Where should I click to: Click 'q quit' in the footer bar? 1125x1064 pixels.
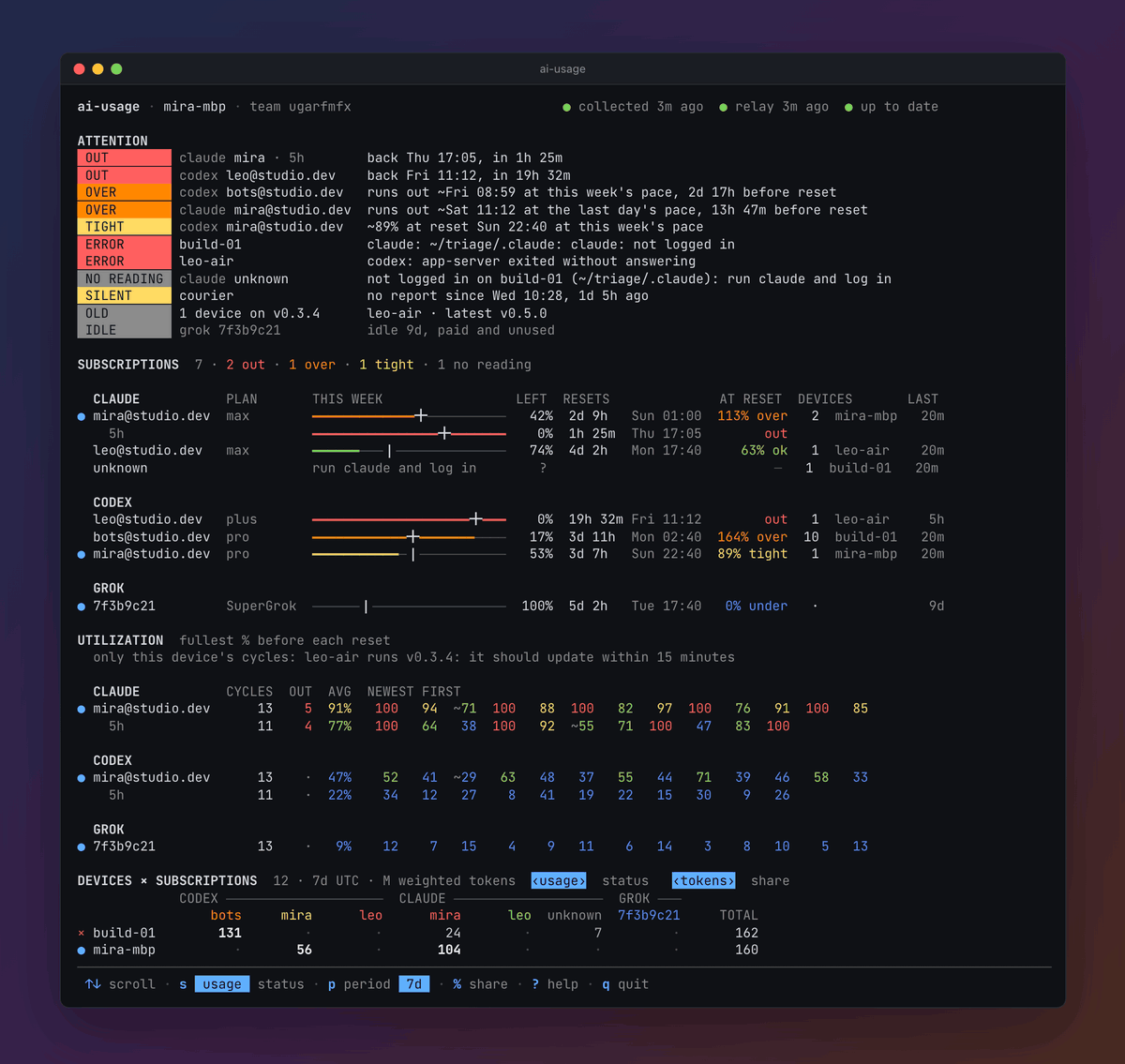click(625, 984)
